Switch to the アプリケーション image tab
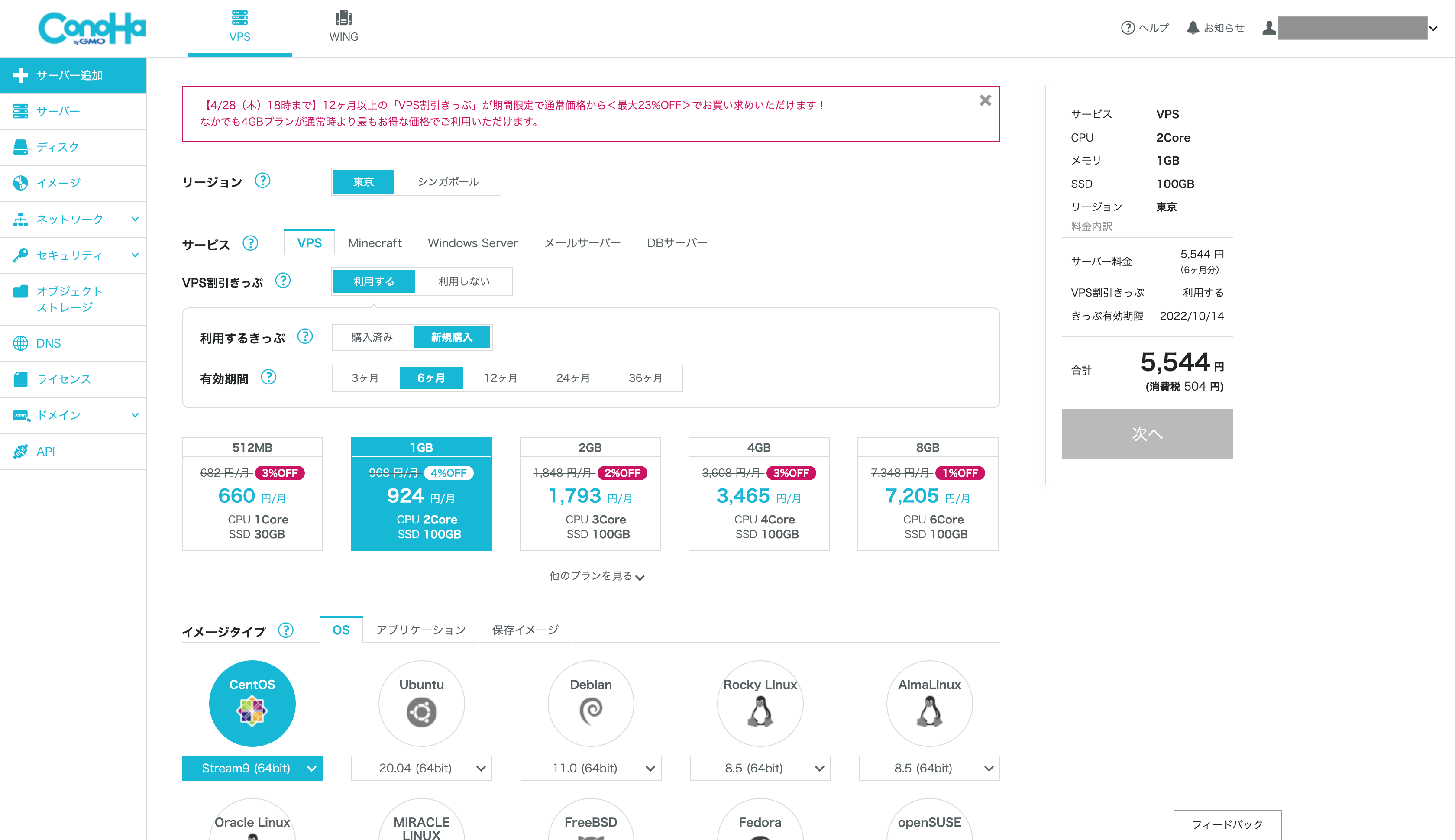 420,630
